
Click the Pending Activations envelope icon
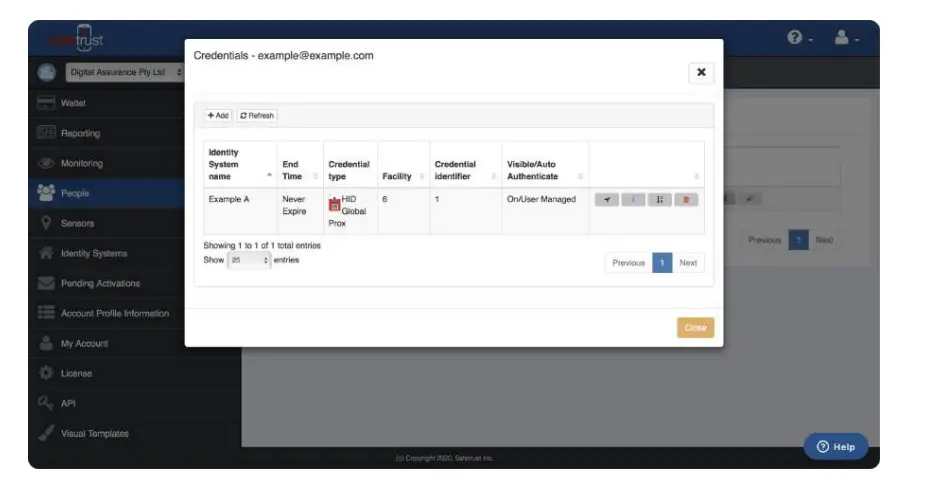[x=46, y=283]
